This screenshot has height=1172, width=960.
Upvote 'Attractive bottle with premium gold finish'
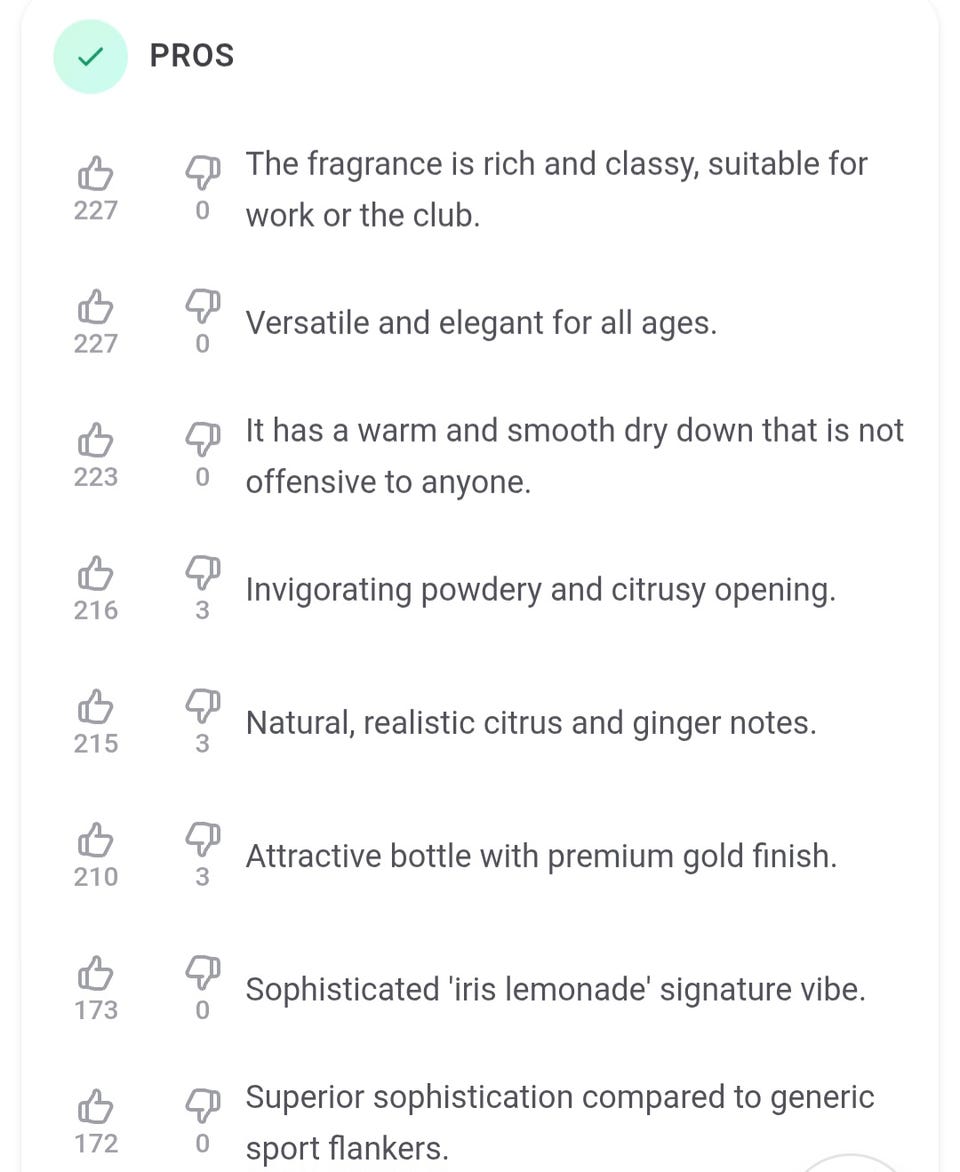pyautogui.click(x=95, y=839)
